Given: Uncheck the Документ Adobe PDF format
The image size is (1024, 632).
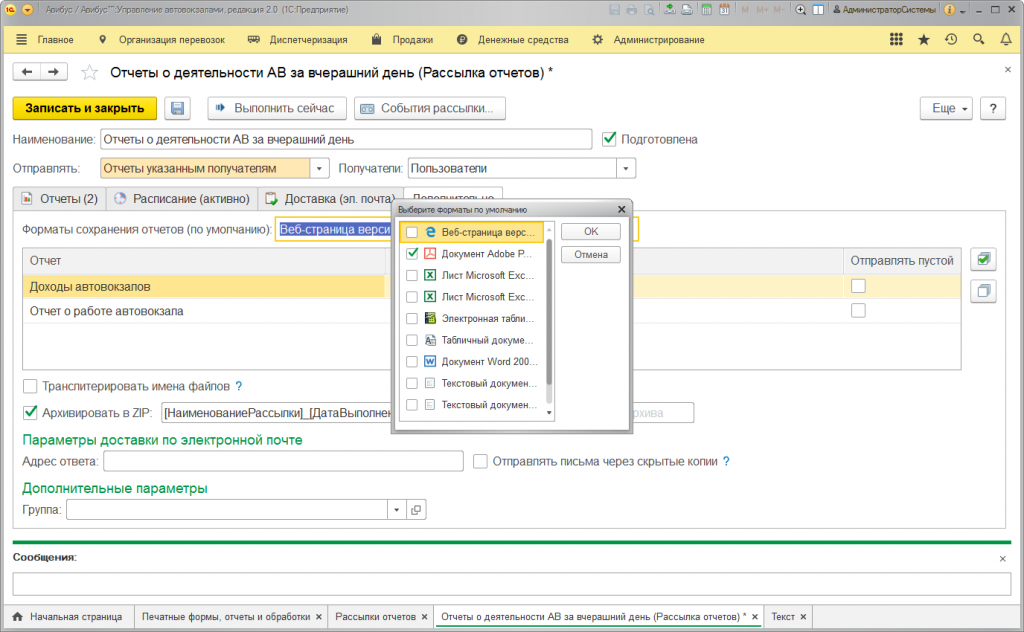Looking at the screenshot, I should 412,254.
